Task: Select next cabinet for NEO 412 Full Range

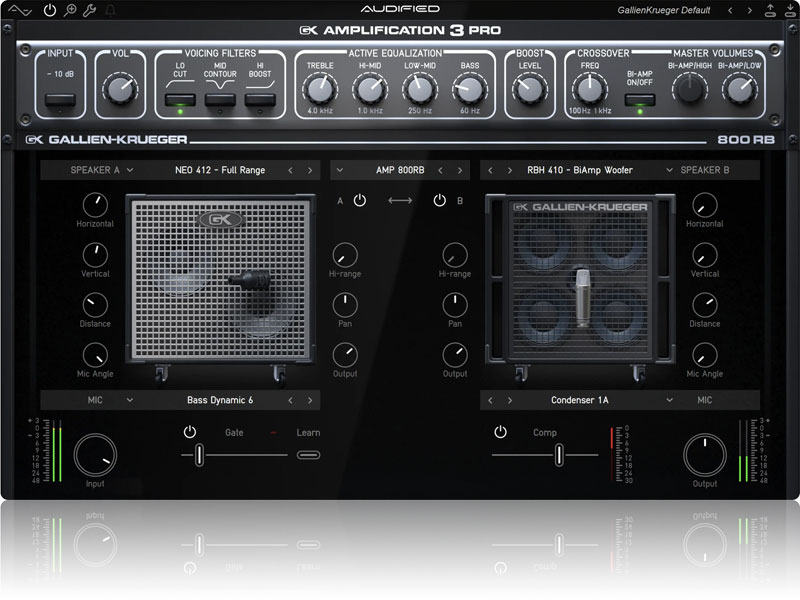Action: pyautogui.click(x=310, y=170)
